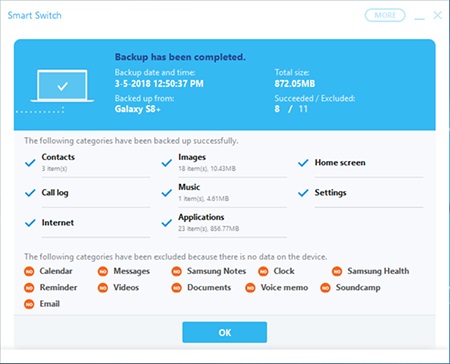Click the orange NO icon beside Clock
Screen dimensions: 450x364
[263, 271]
